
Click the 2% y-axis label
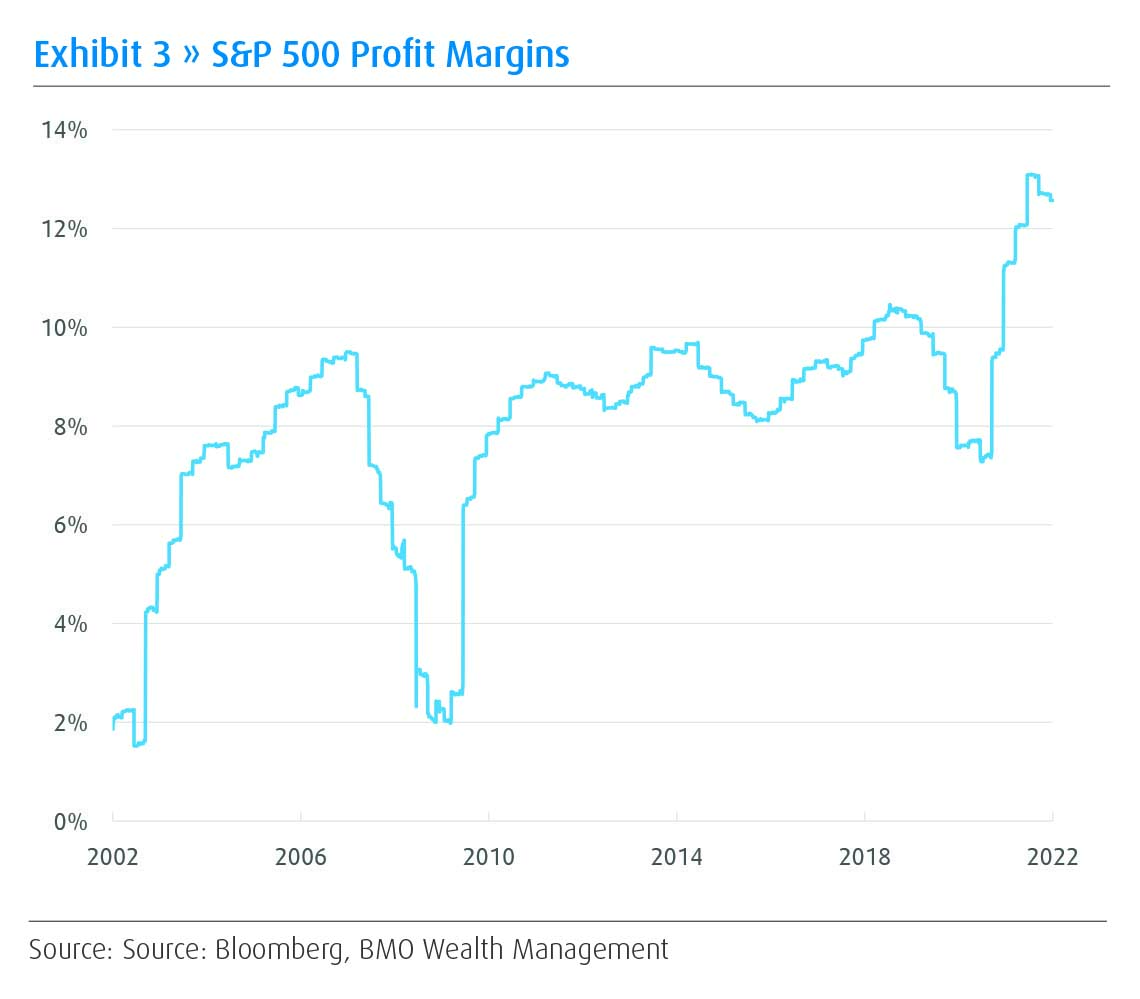point(72,723)
